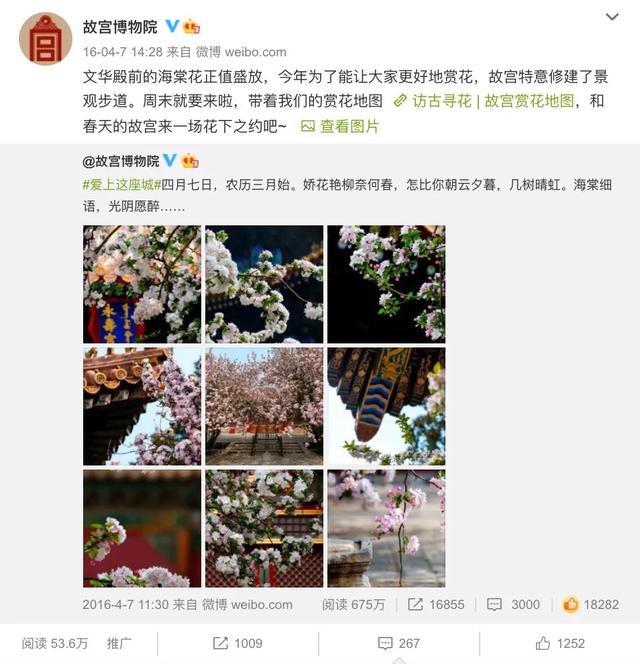Expand the post options chevron menu
640x664 pixels.
coord(612,17)
